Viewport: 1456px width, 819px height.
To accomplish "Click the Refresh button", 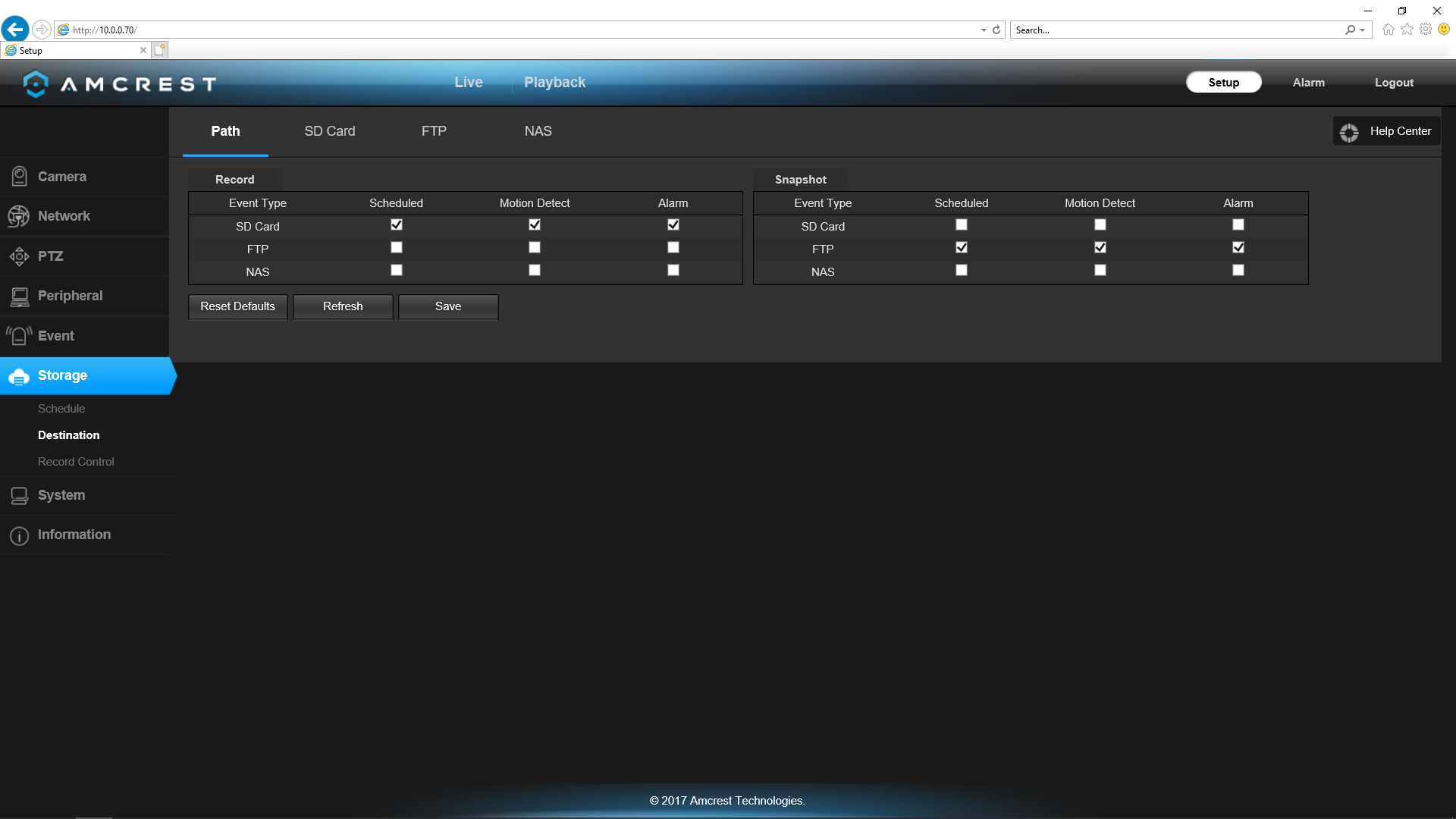I will coord(343,307).
